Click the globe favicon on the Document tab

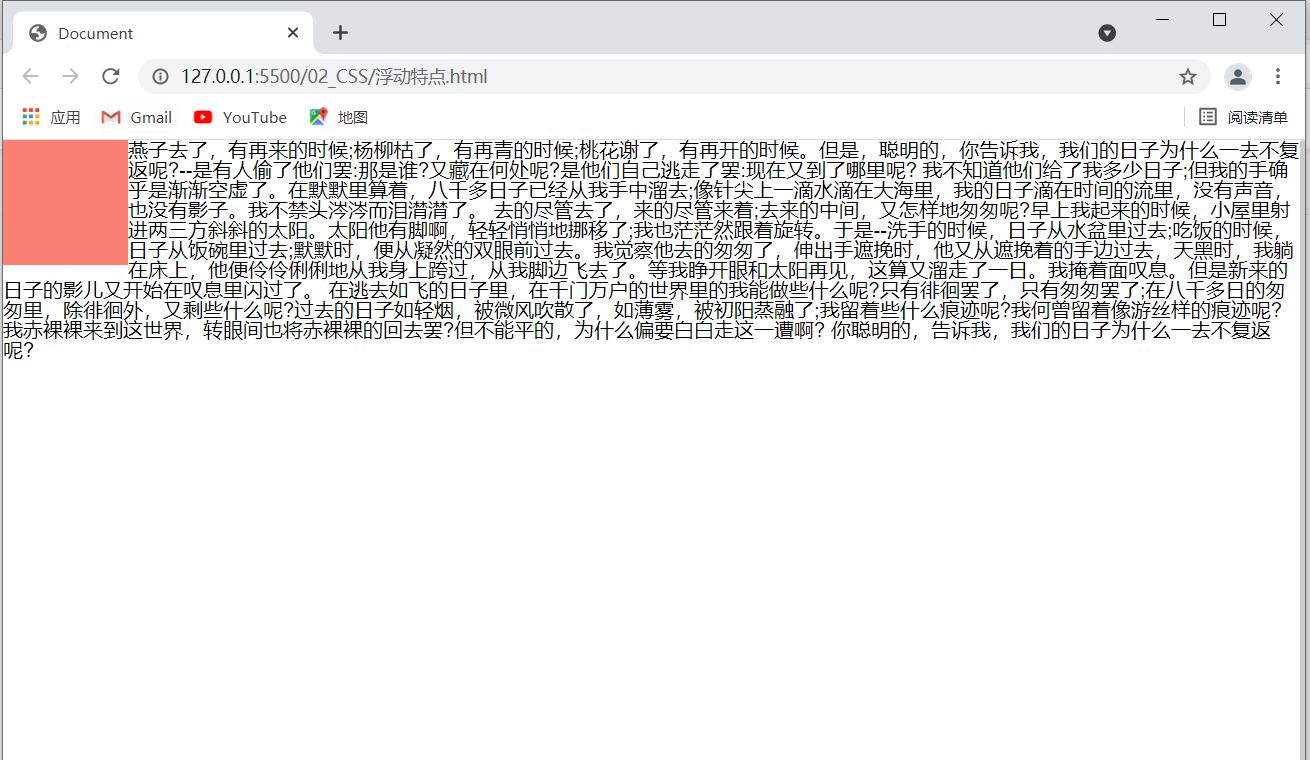[38, 33]
